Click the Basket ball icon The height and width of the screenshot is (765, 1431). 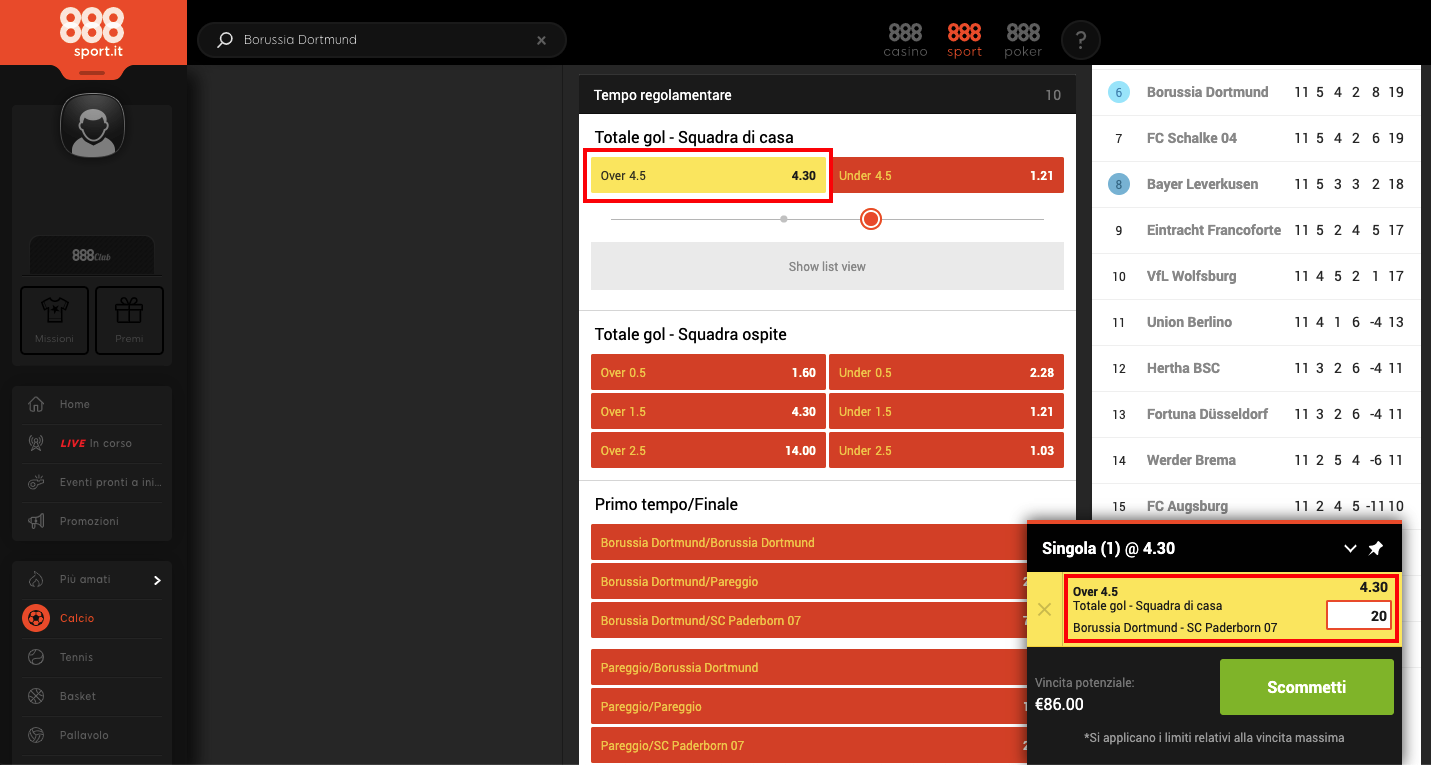tap(36, 696)
